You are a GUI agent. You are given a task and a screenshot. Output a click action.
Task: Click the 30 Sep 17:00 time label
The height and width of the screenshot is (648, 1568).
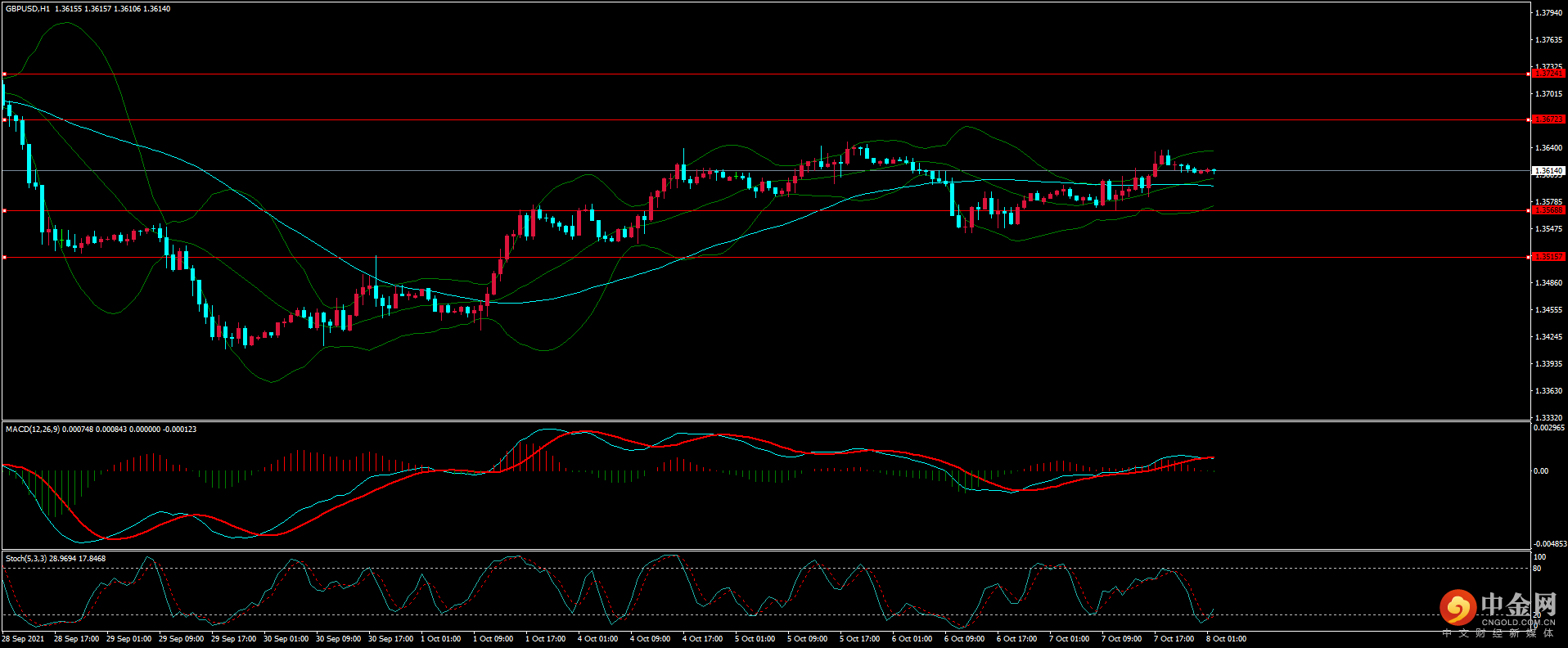[391, 639]
